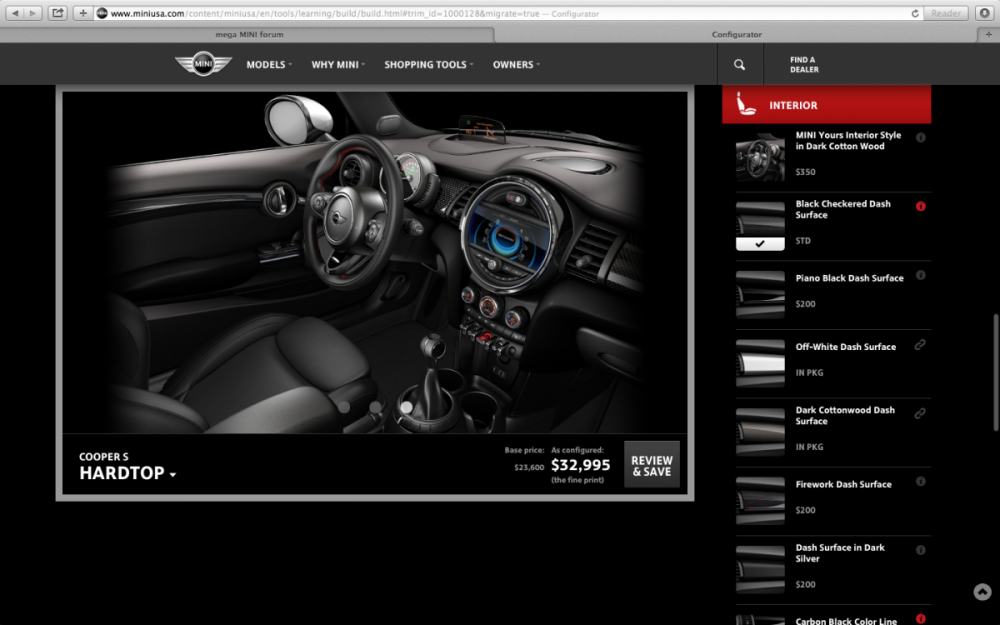Go forward using the browser forward arrow
The image size is (1000, 625).
point(33,13)
